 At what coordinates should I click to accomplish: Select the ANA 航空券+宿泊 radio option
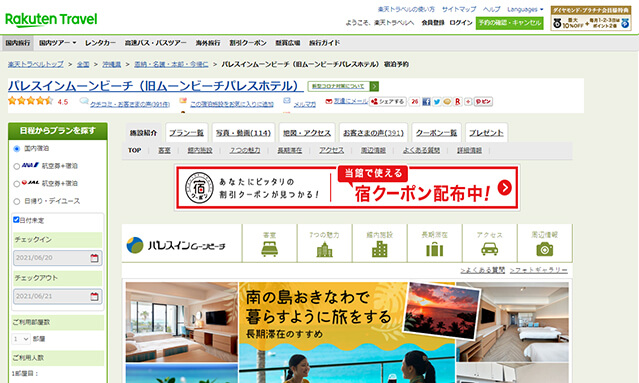17,166
